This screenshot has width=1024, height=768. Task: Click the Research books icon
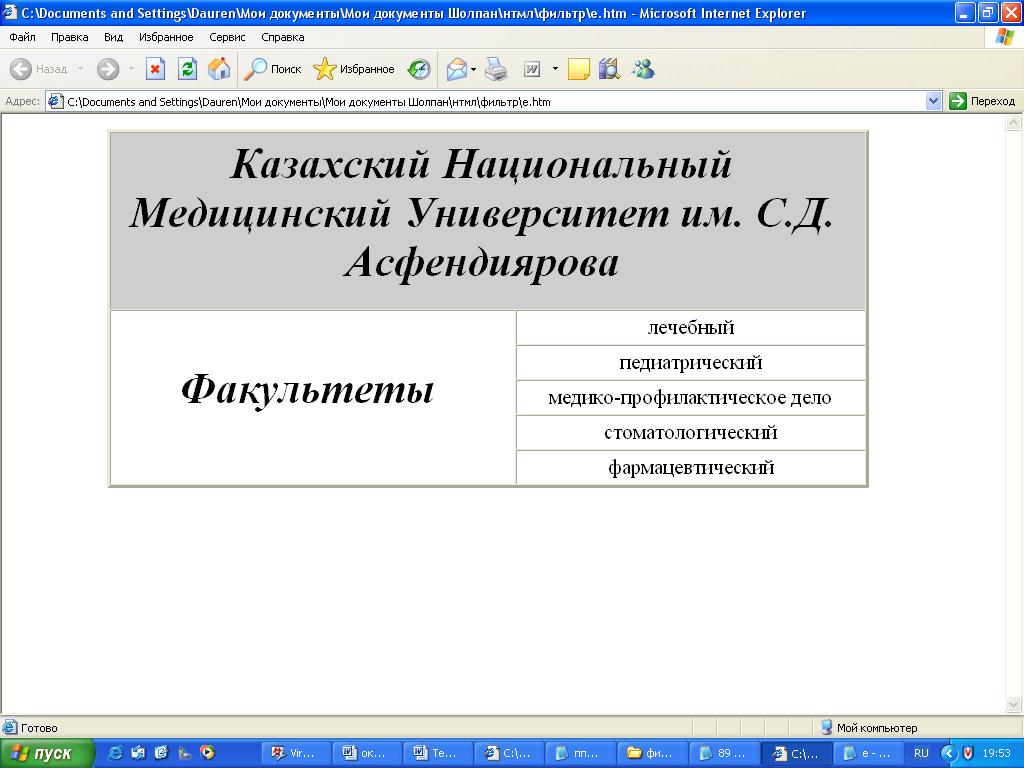point(609,69)
